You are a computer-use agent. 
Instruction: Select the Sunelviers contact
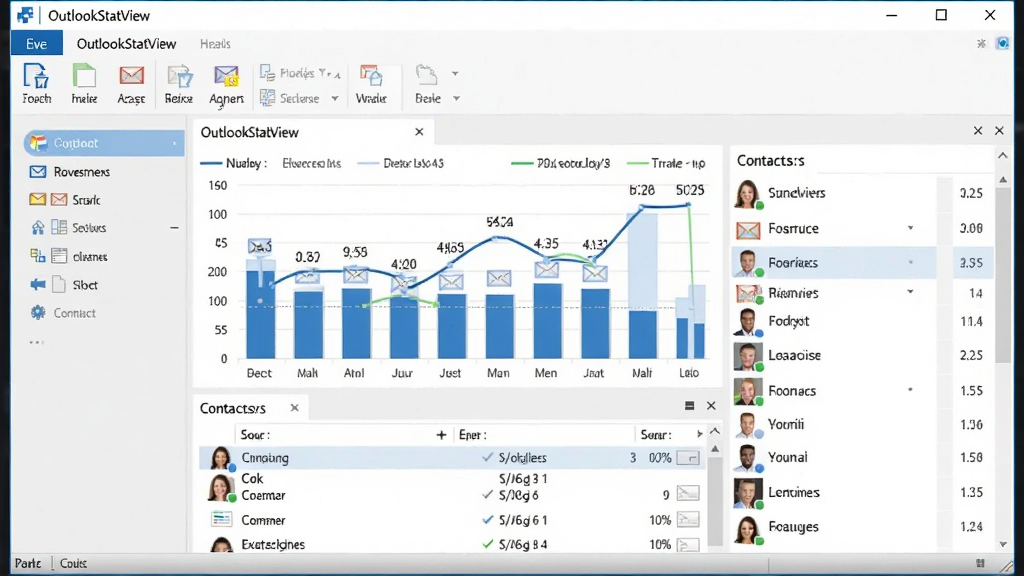pyautogui.click(x=862, y=193)
